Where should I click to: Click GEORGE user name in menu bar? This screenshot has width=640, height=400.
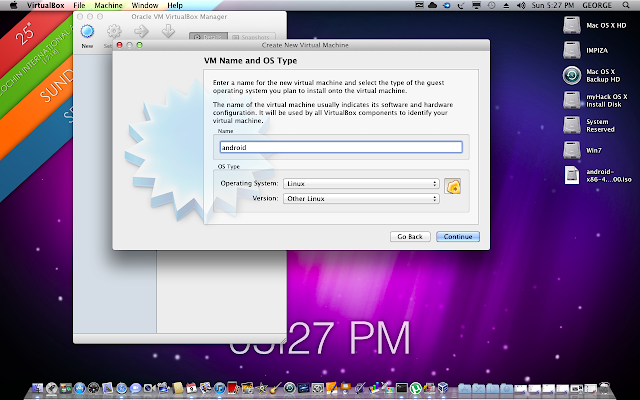pyautogui.click(x=597, y=5)
